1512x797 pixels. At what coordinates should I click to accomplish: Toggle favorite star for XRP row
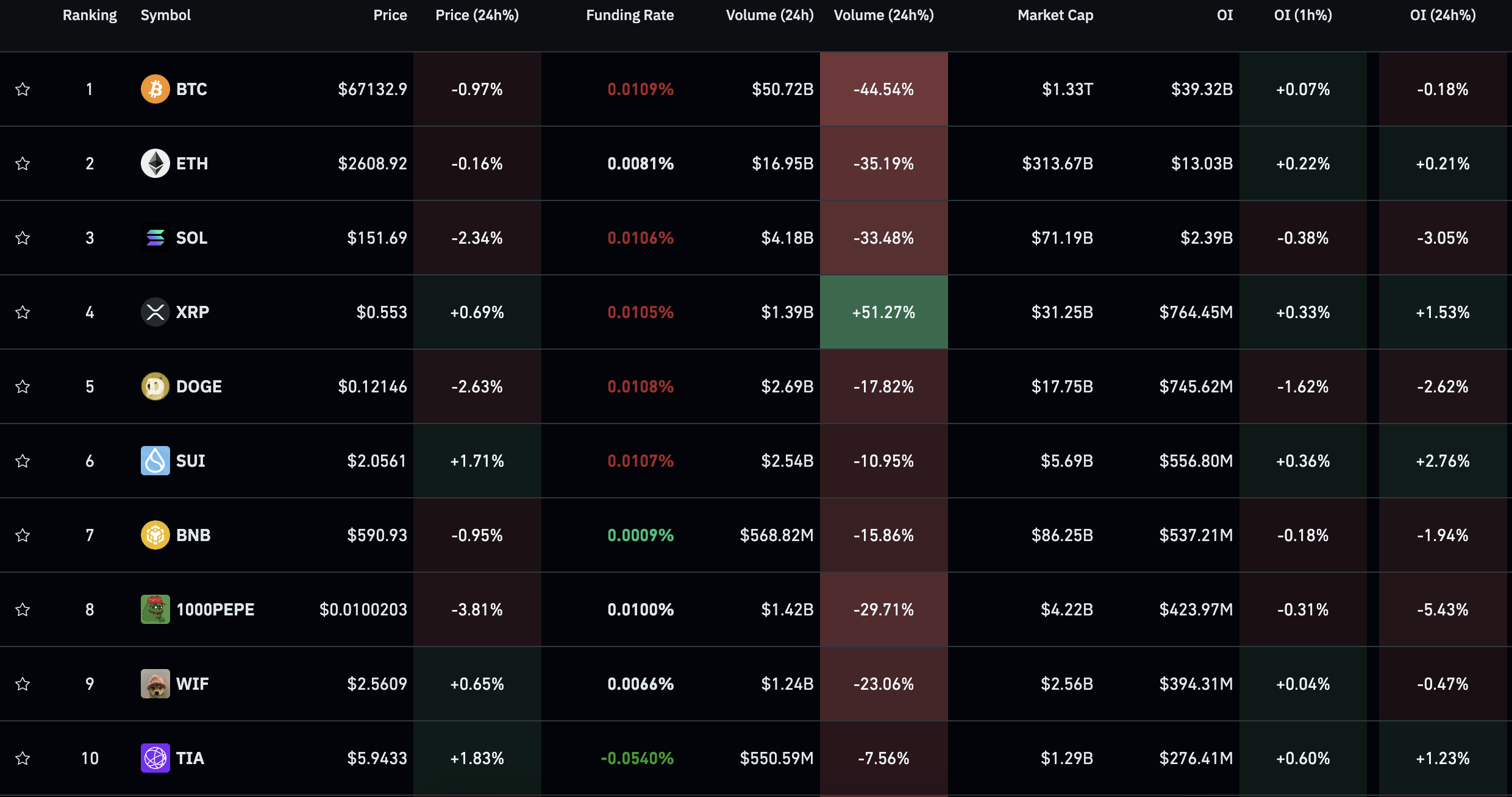coord(23,312)
